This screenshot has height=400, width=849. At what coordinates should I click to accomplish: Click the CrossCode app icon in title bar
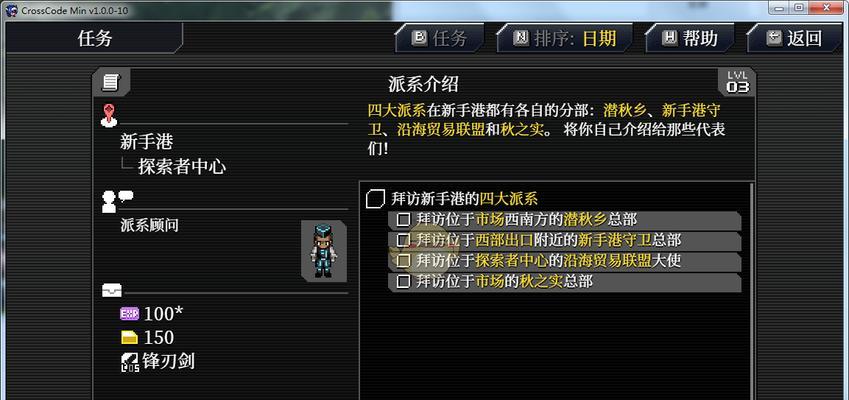(x=12, y=10)
